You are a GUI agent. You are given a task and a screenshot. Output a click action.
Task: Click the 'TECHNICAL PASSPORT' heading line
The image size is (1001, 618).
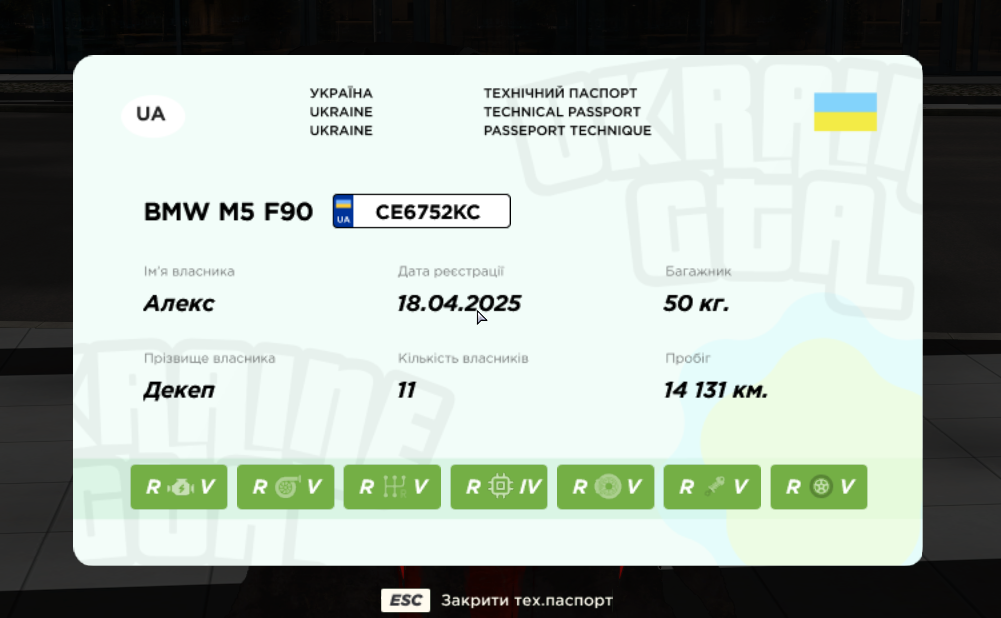point(562,112)
